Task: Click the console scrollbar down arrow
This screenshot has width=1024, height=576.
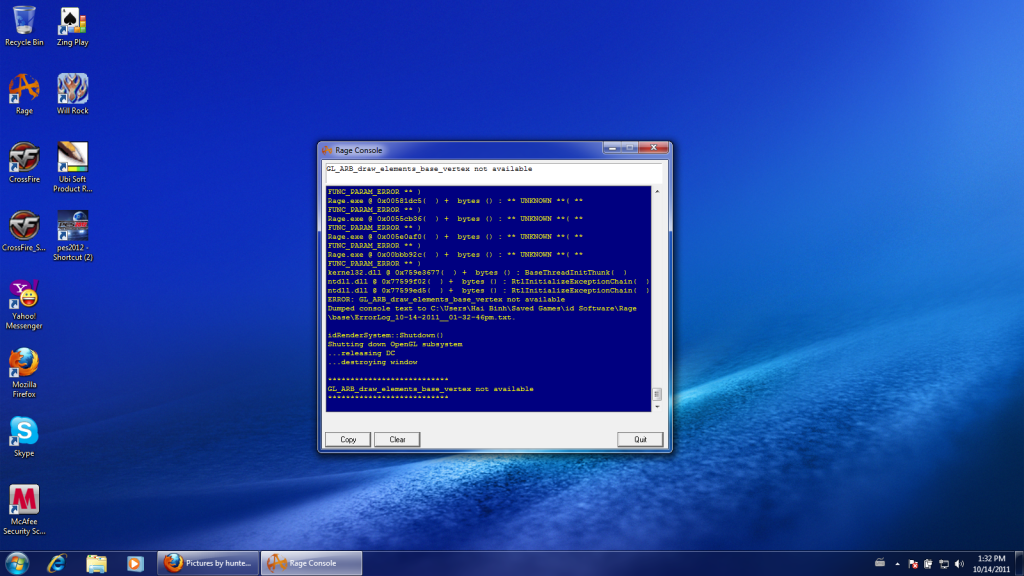Action: (x=657, y=407)
